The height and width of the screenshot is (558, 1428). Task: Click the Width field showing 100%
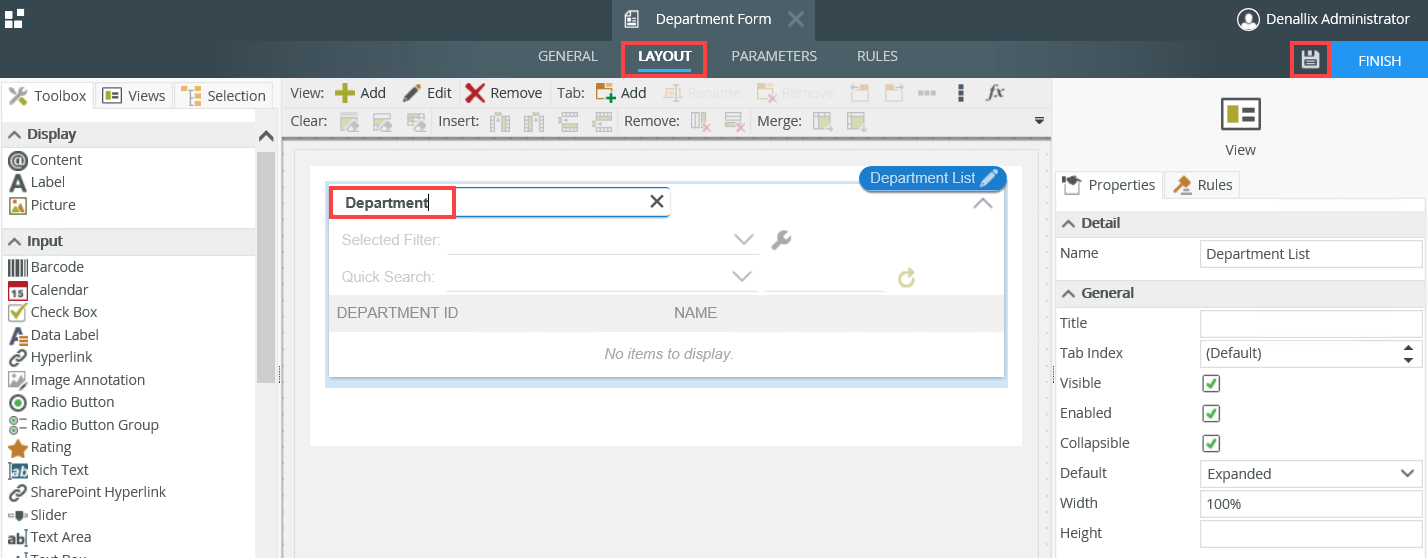[x=1311, y=503]
